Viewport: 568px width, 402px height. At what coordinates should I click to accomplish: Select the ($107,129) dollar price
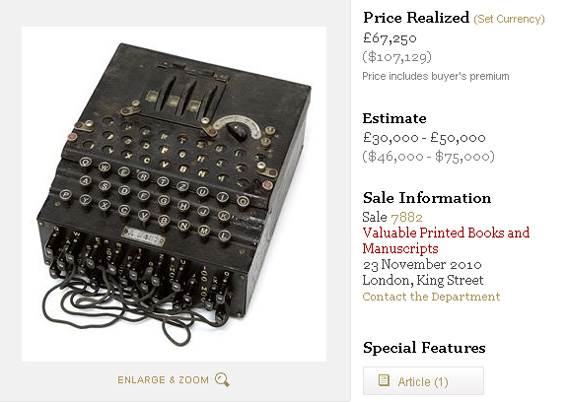397,57
